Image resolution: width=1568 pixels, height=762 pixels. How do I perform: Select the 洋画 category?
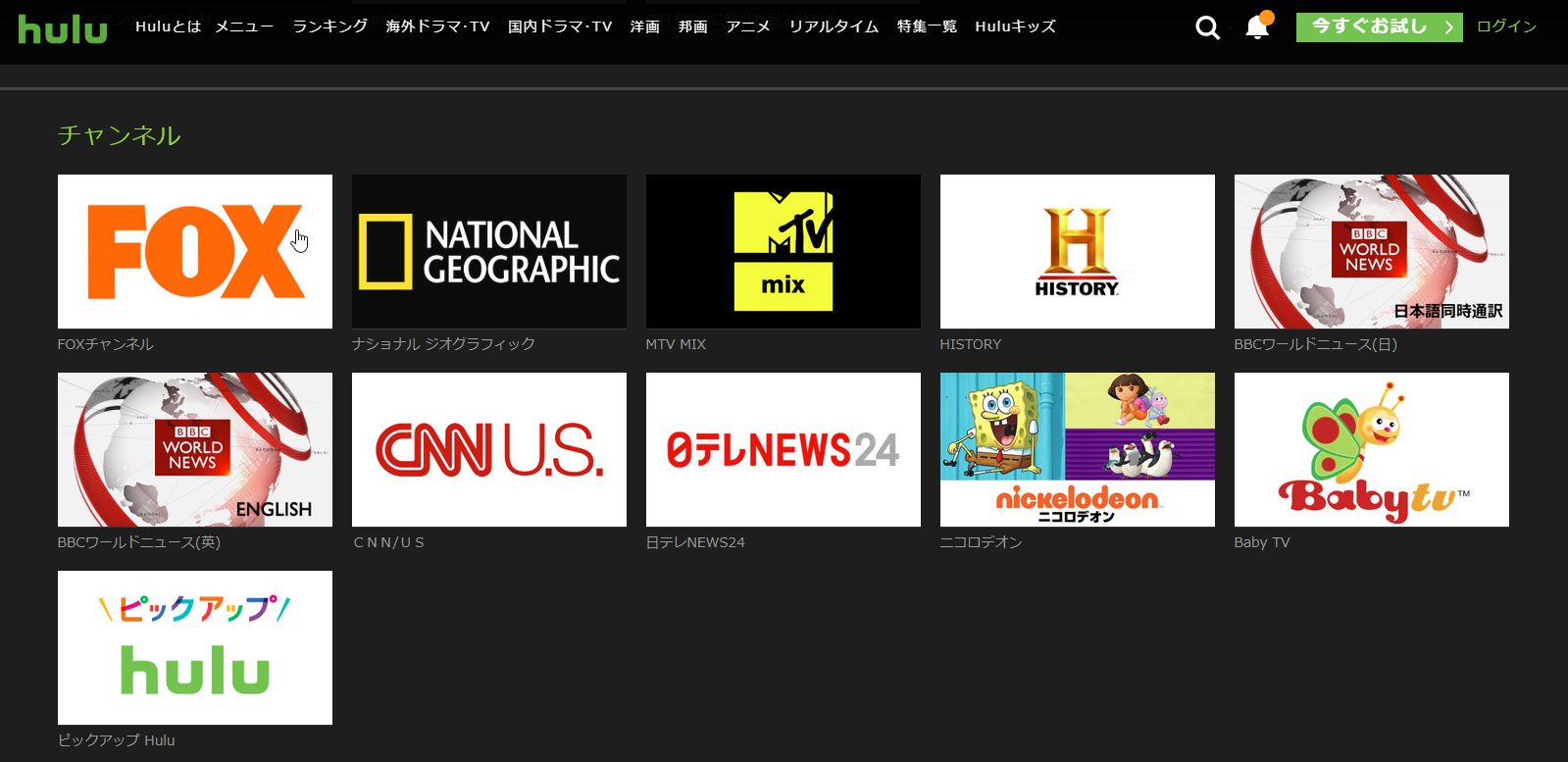[x=644, y=26]
